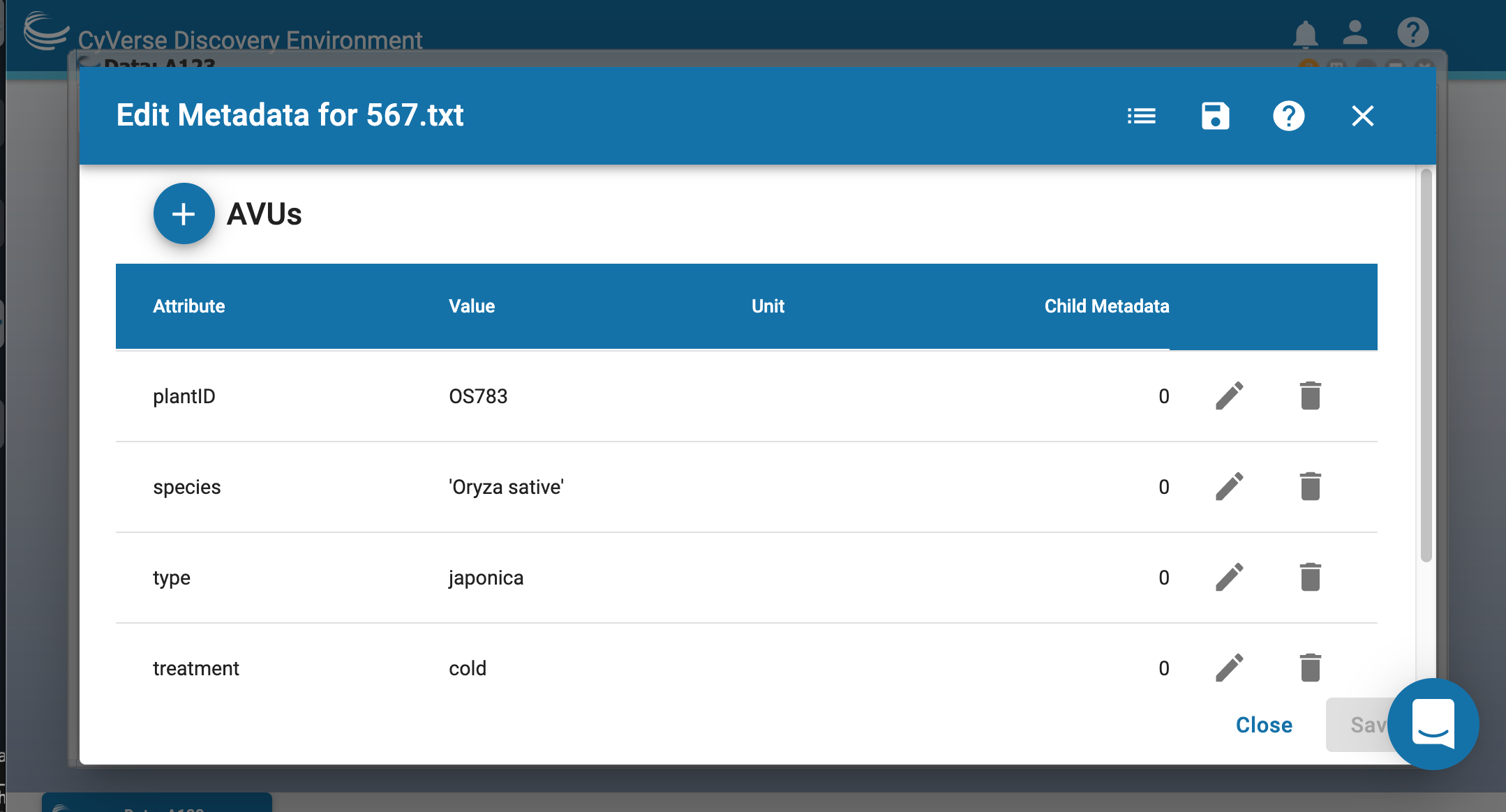Close the Edit Metadata dialog with X
Screen dimensions: 1506x812
point(1362,116)
